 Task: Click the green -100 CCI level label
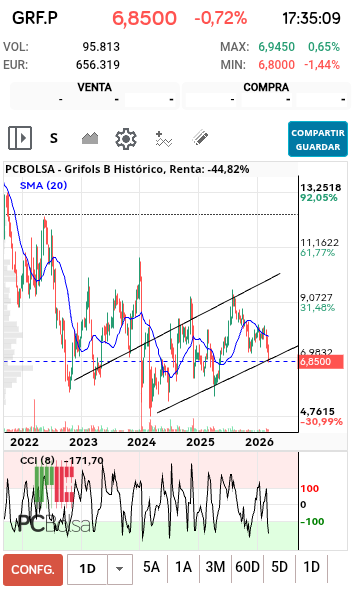[x=312, y=522]
